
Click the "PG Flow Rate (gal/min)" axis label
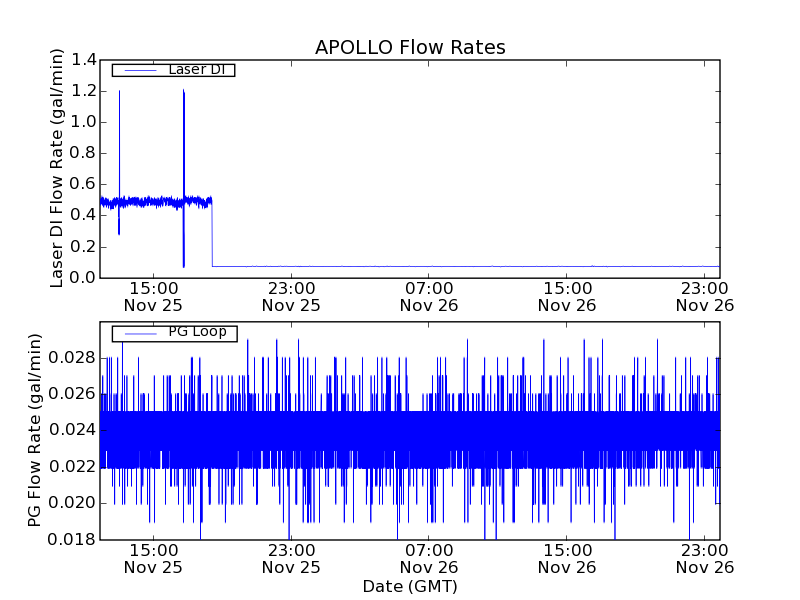(35, 431)
